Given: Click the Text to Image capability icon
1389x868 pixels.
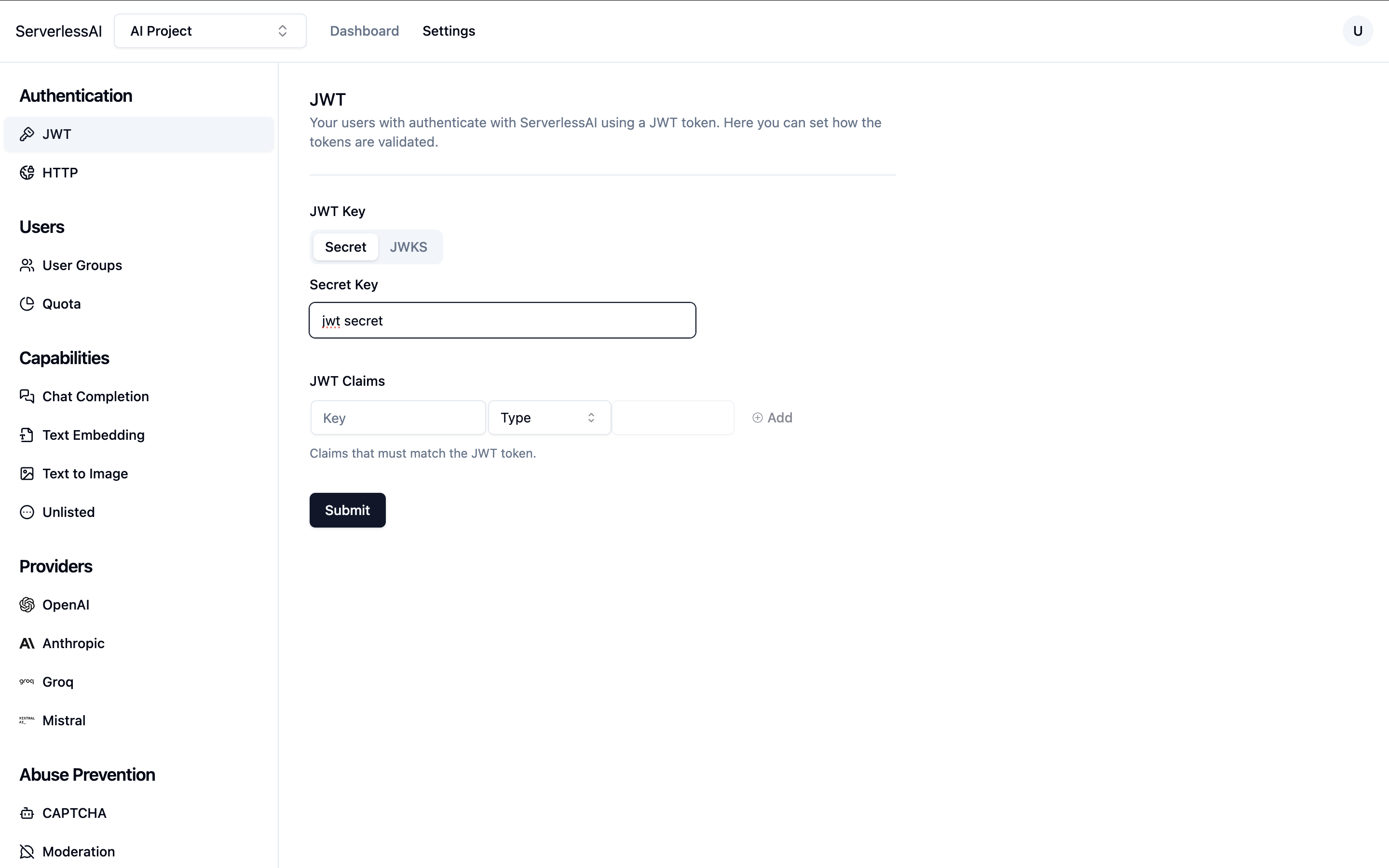Looking at the screenshot, I should click(x=27, y=473).
